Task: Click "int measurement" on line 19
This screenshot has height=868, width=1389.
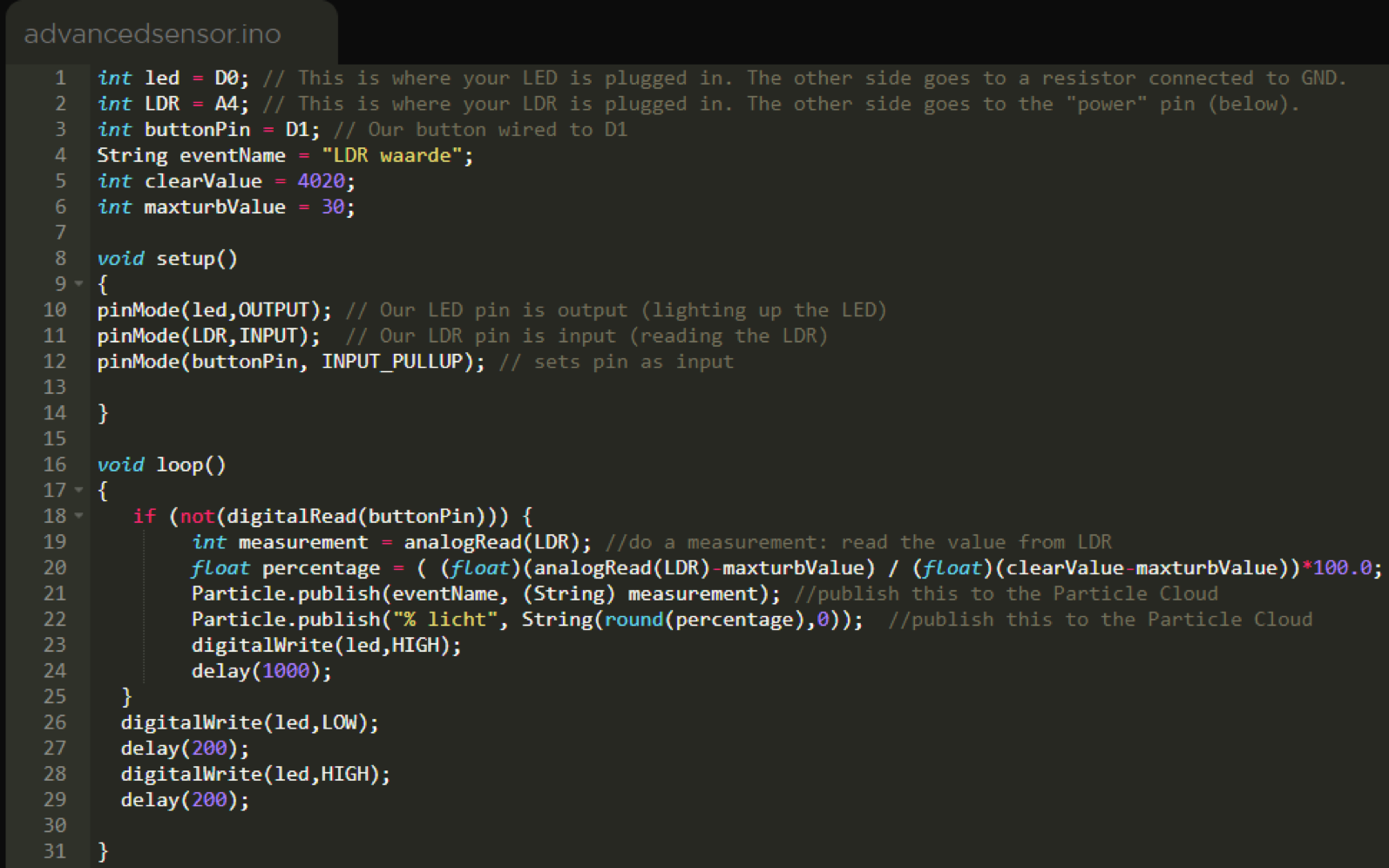Action: [x=279, y=542]
